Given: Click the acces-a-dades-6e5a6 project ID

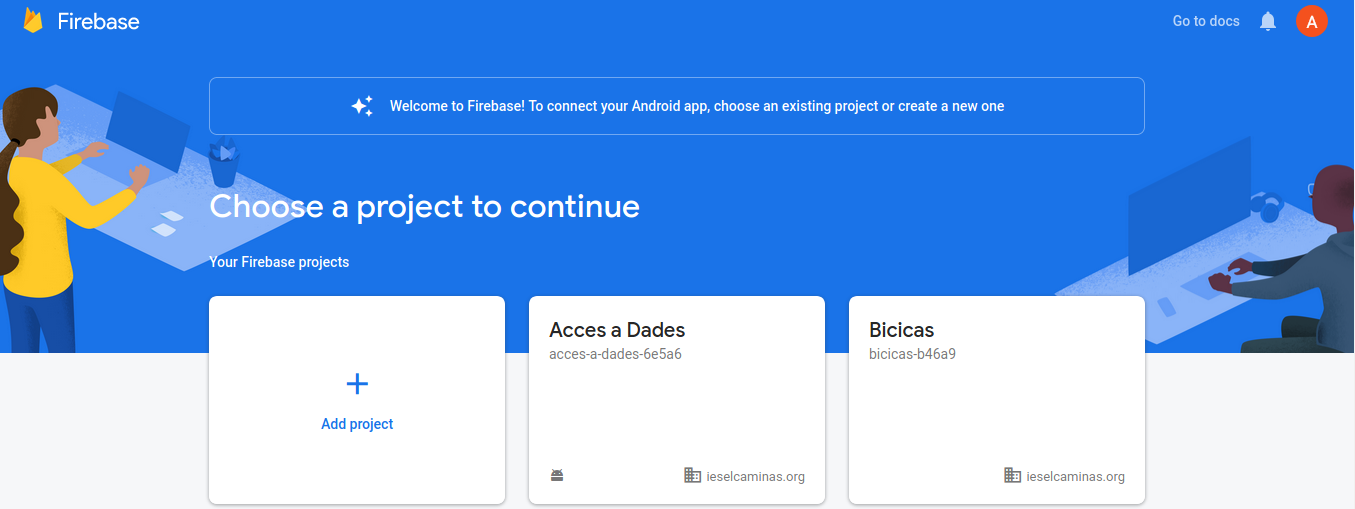Looking at the screenshot, I should (615, 354).
